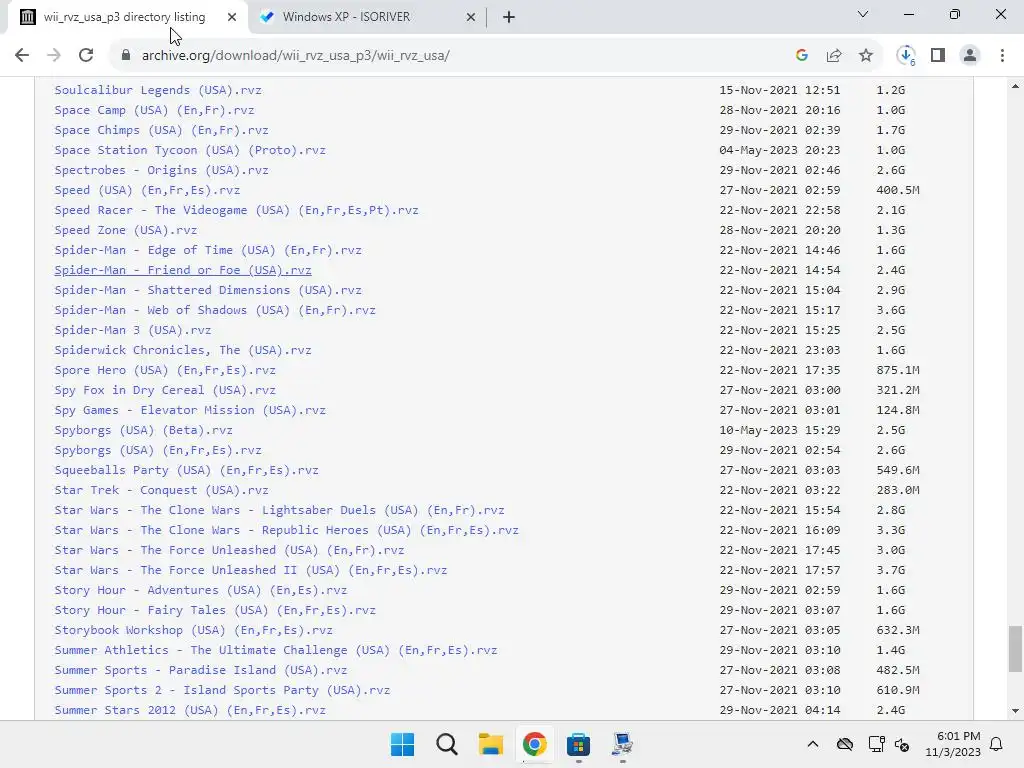Click the forward navigation arrow
The height and width of the screenshot is (768, 1024).
point(54,55)
